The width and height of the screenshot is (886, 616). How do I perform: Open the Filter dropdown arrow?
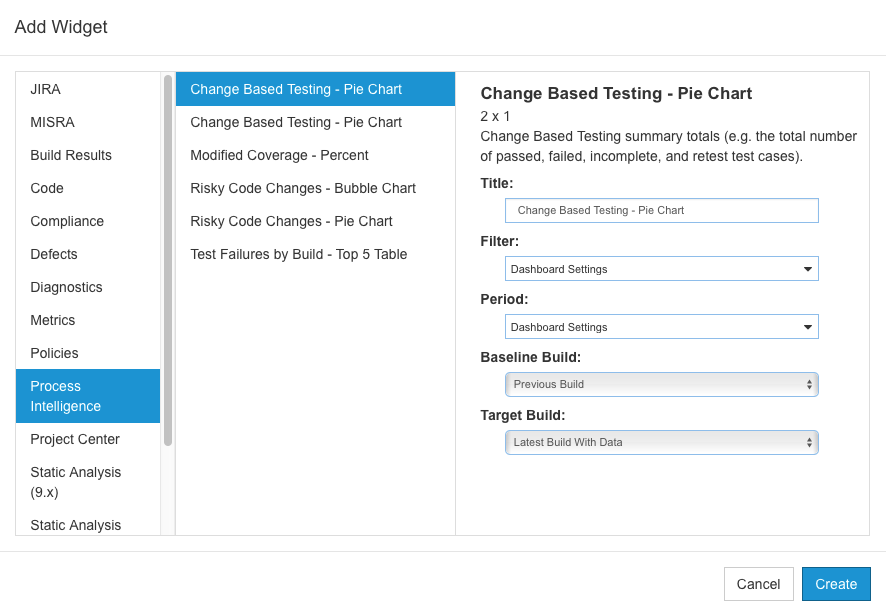[807, 269]
